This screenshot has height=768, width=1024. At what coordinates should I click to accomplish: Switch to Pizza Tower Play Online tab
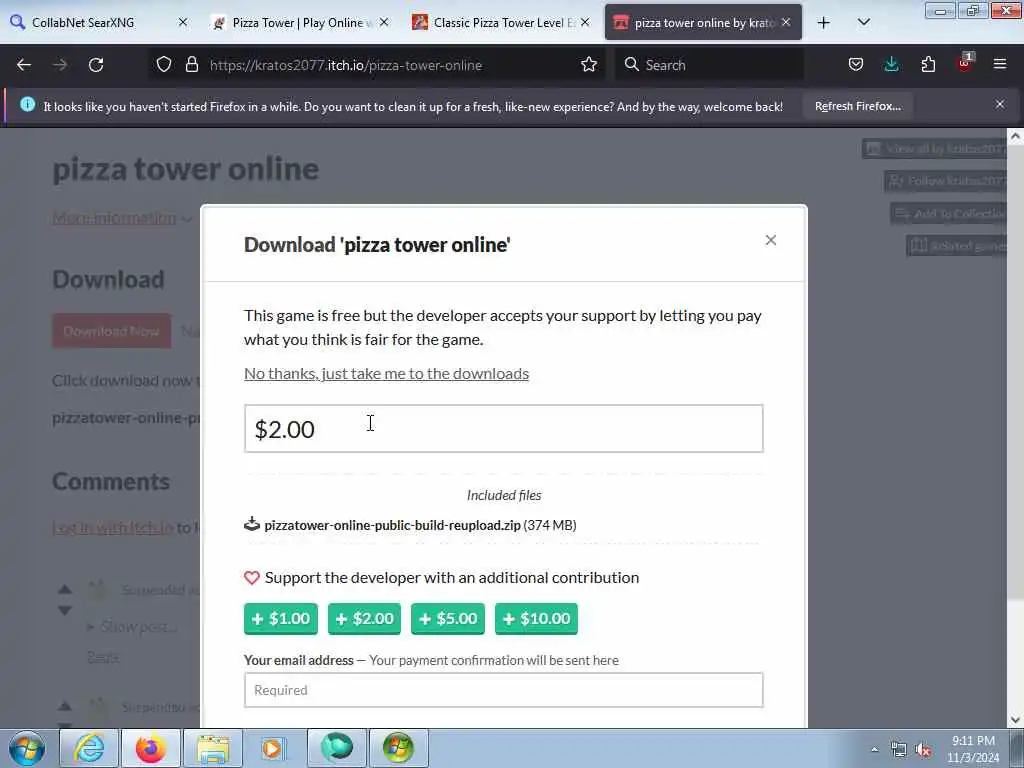(x=297, y=22)
